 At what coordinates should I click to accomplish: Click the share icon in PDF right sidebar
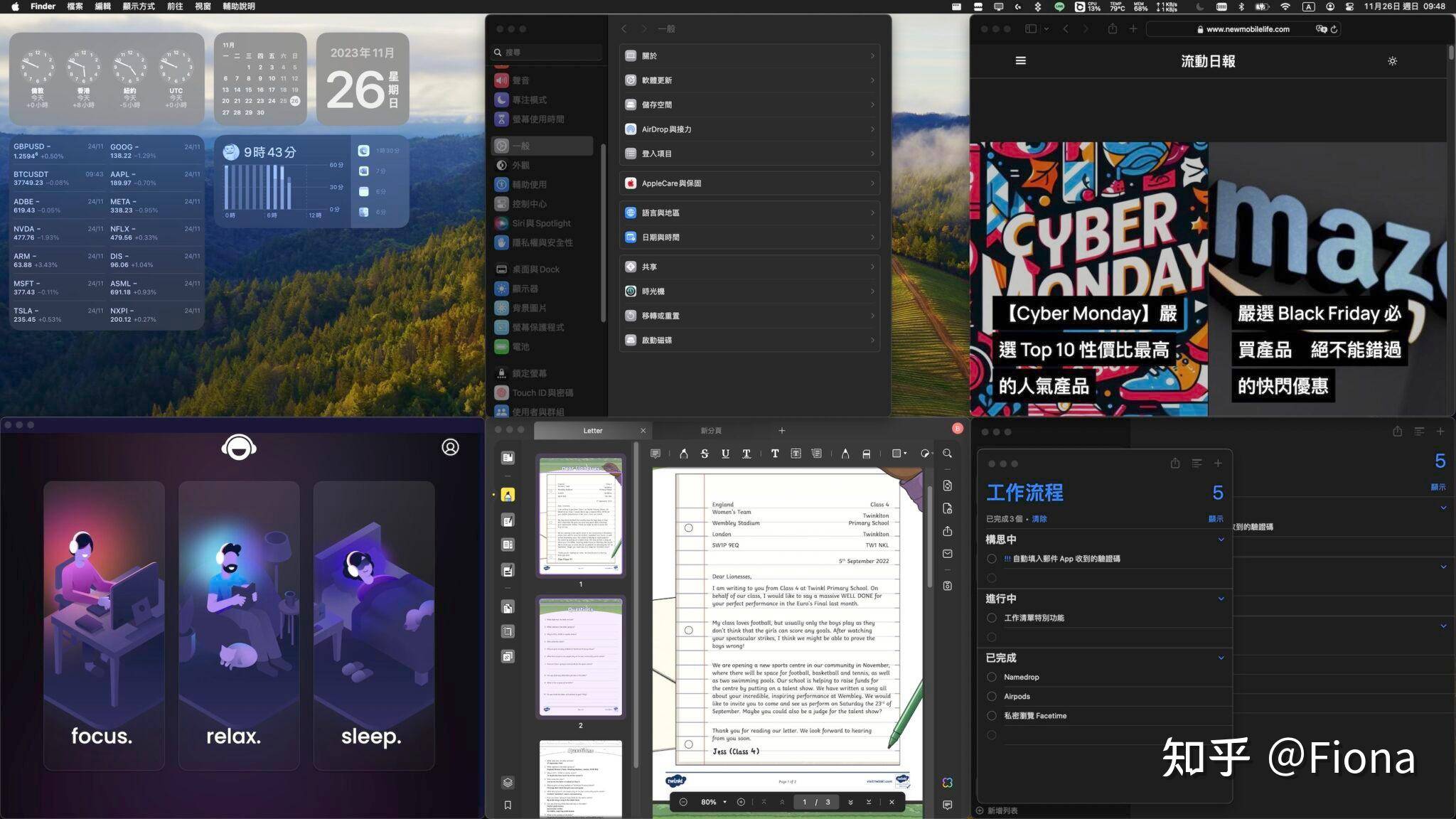(x=947, y=531)
